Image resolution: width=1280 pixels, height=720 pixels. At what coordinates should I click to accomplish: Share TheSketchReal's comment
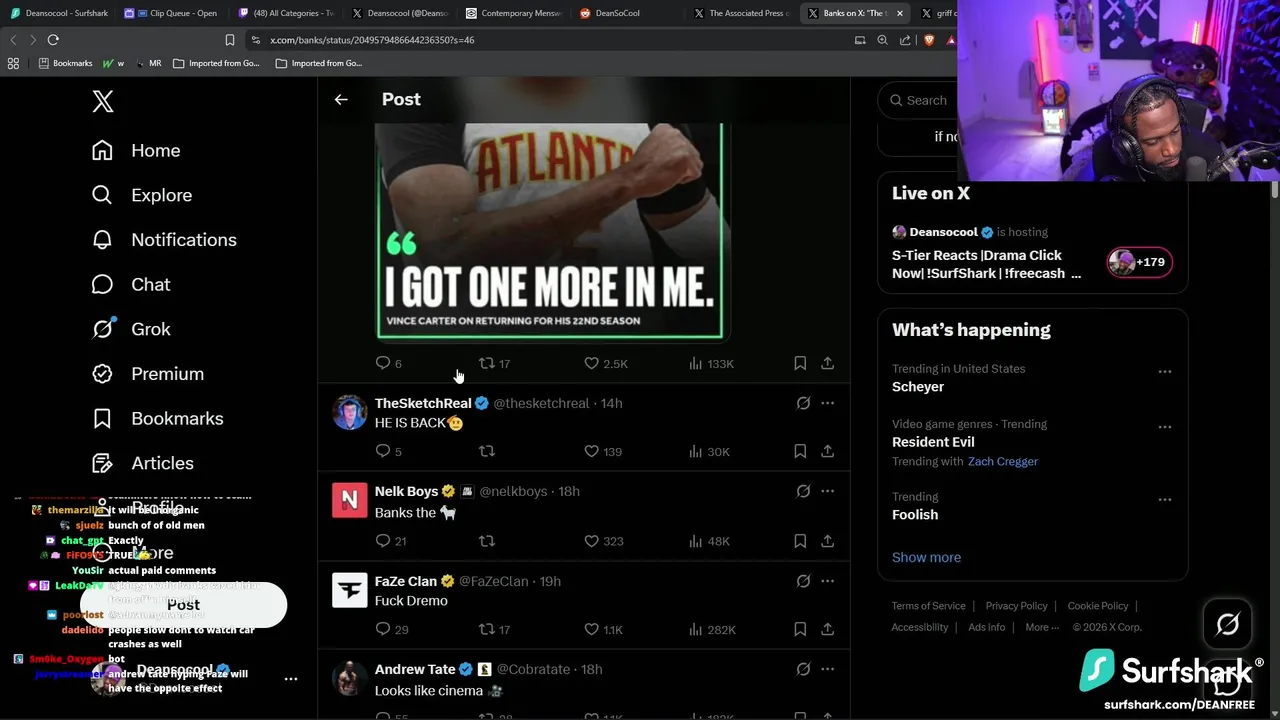click(828, 451)
